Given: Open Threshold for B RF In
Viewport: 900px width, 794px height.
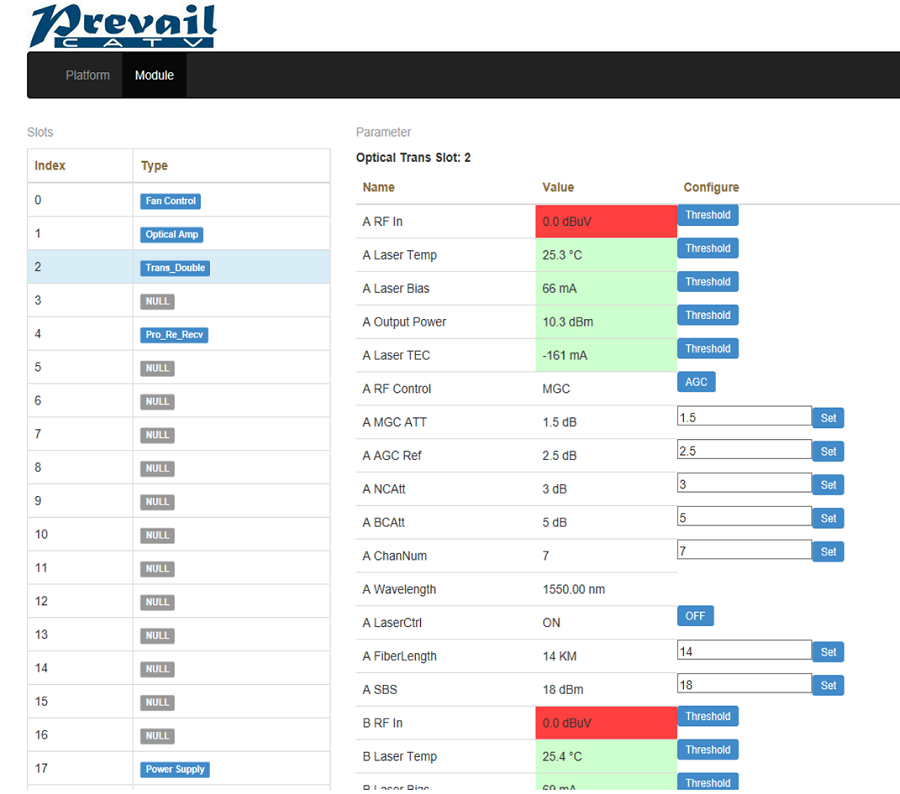Looking at the screenshot, I should [x=707, y=716].
